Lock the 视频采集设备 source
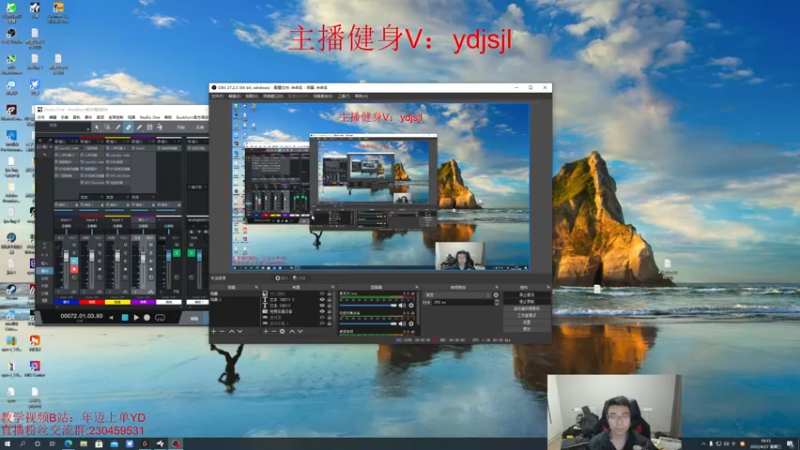The image size is (800, 450). pos(329,311)
